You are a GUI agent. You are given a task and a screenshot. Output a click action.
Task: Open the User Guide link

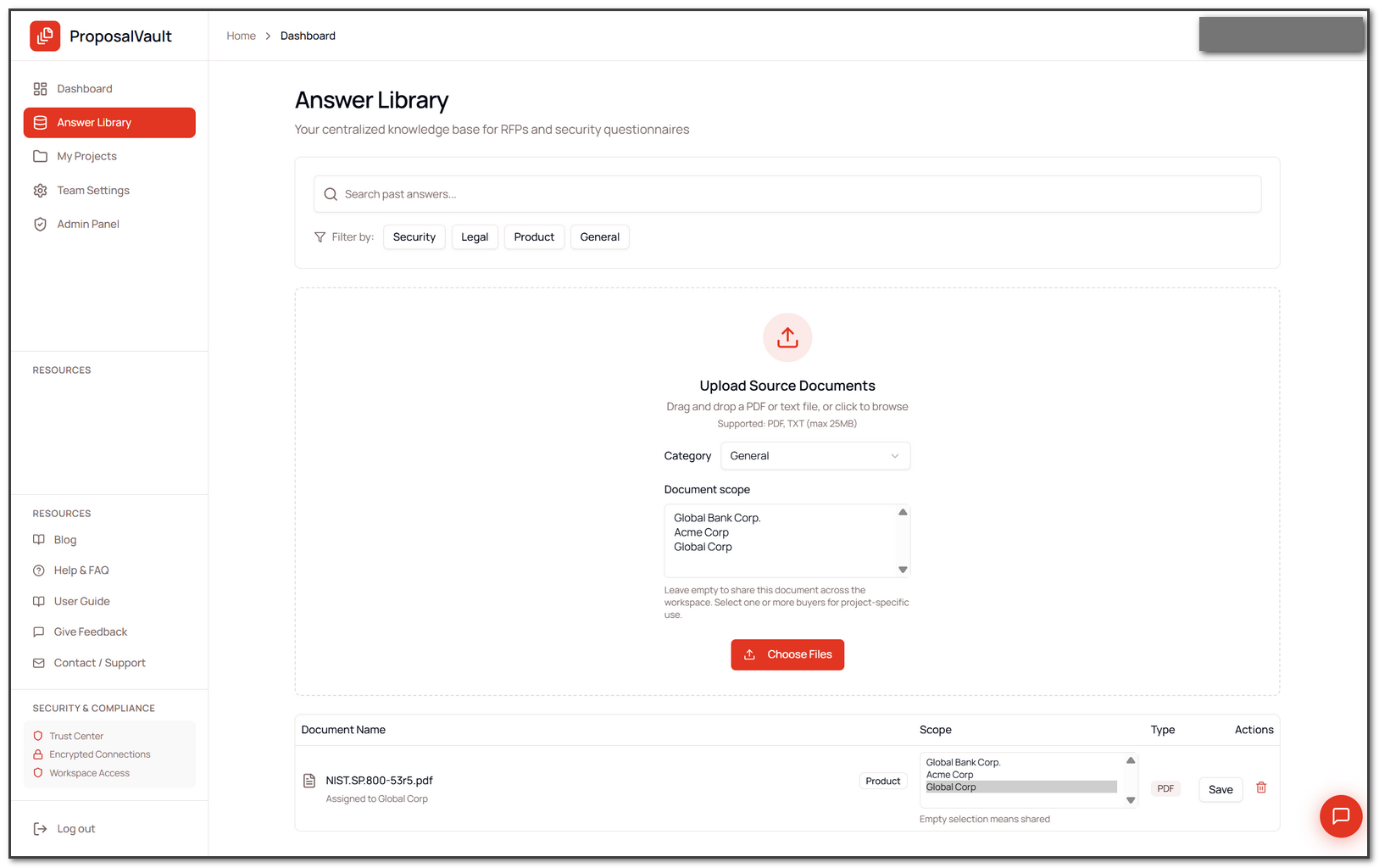pos(82,602)
